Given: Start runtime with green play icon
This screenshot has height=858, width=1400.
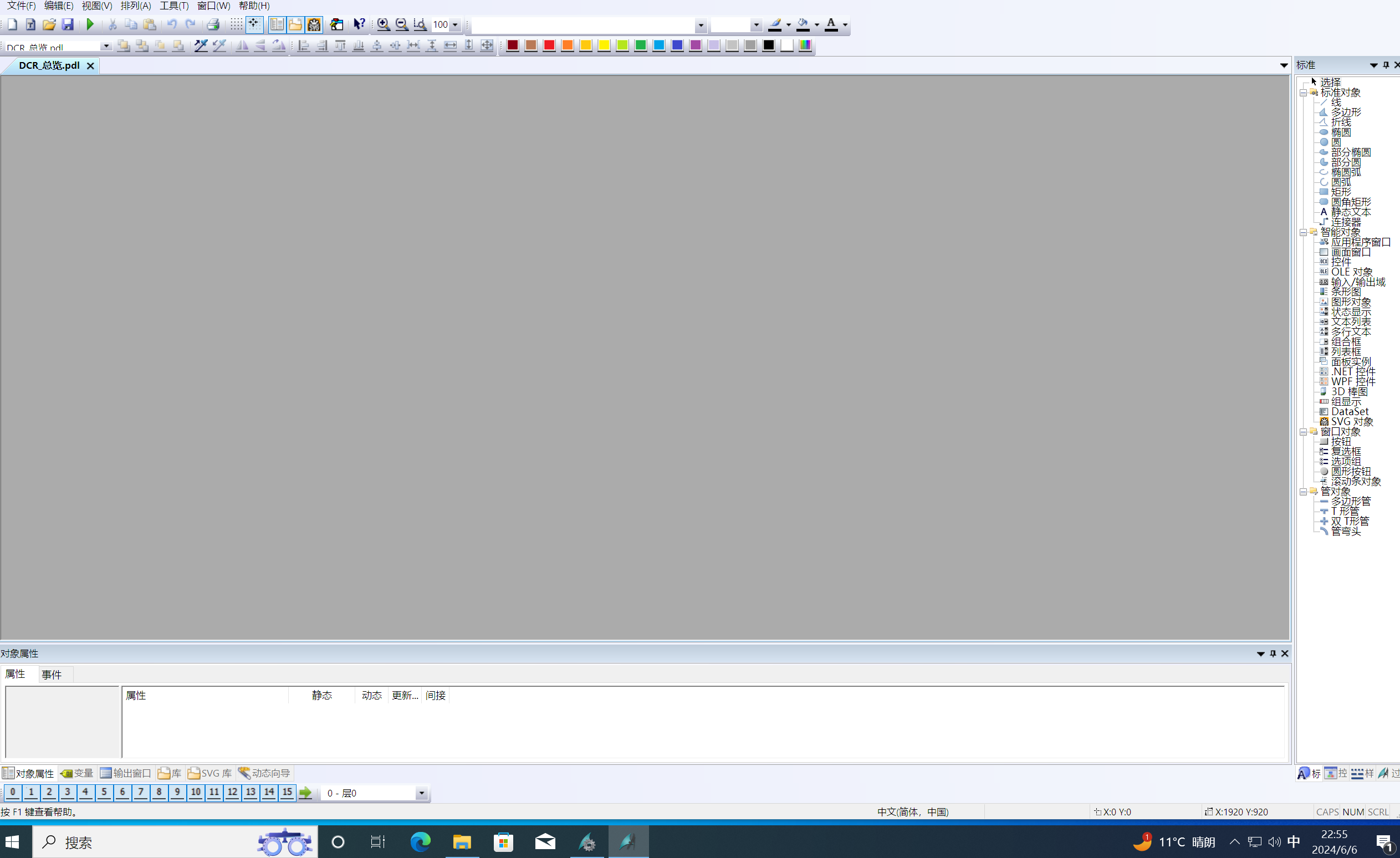Looking at the screenshot, I should 90,24.
